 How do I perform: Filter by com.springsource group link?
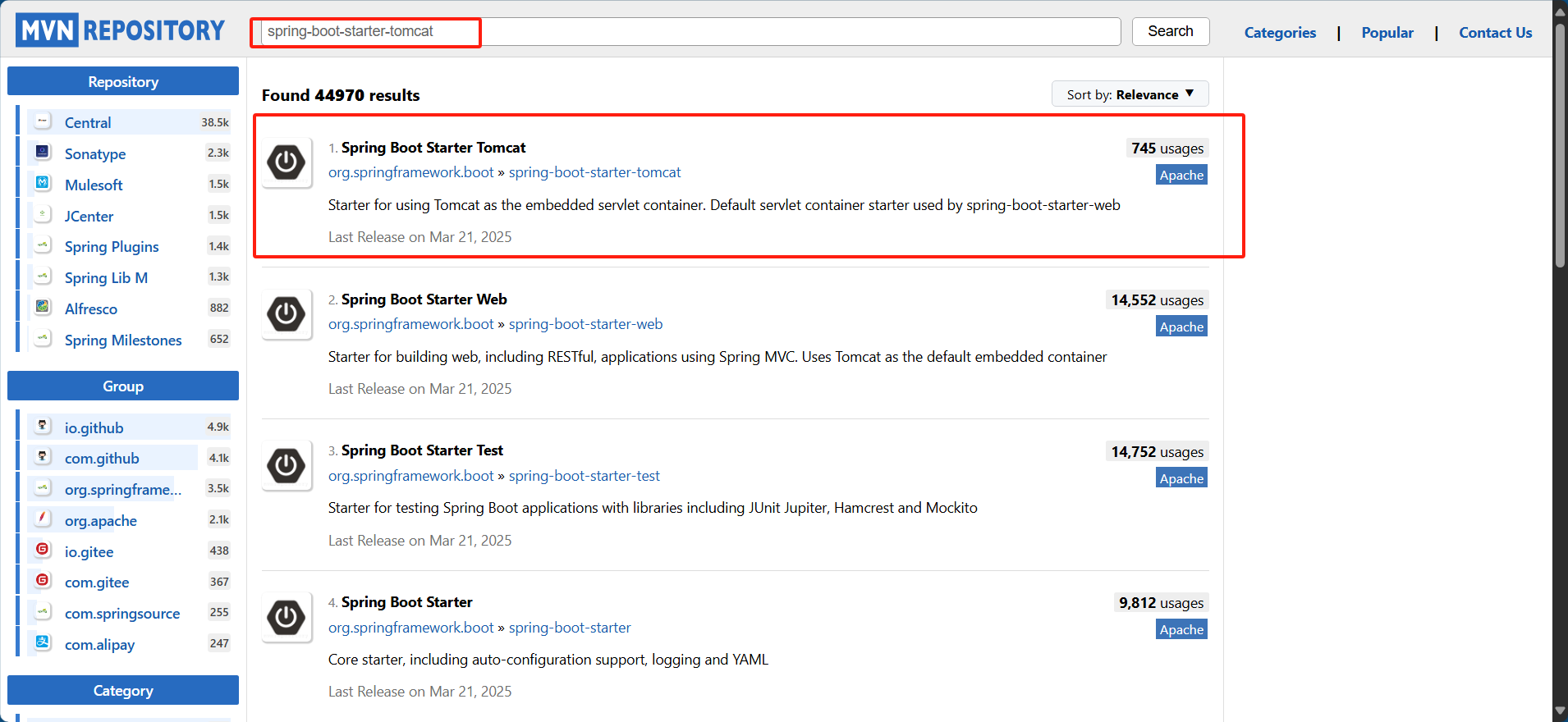[122, 613]
